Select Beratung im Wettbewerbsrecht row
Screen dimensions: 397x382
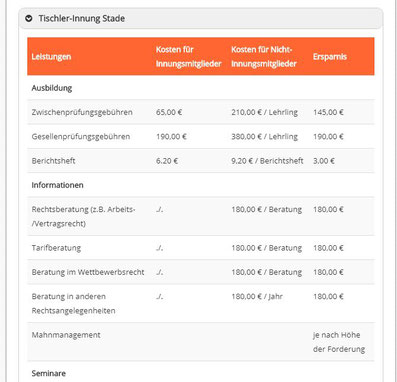(201, 272)
